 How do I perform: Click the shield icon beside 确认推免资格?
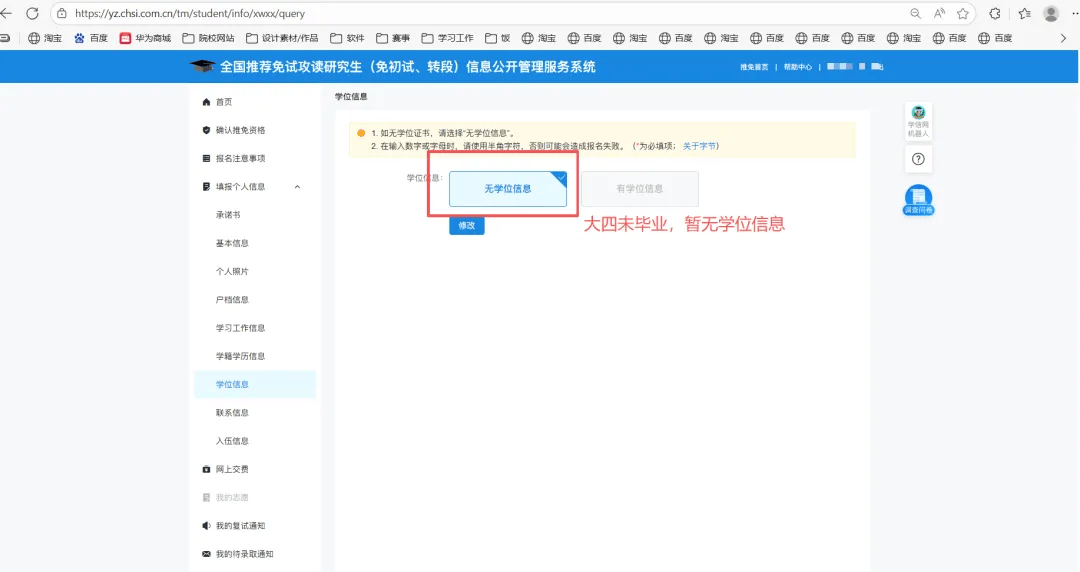point(206,130)
